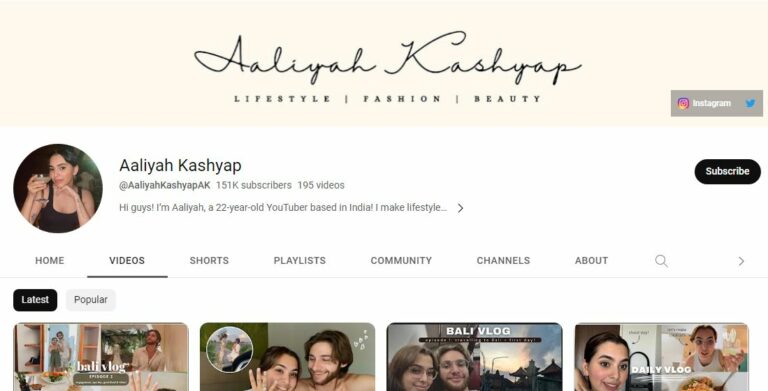Go to the Community tab
This screenshot has height=391, width=768.
tap(401, 261)
